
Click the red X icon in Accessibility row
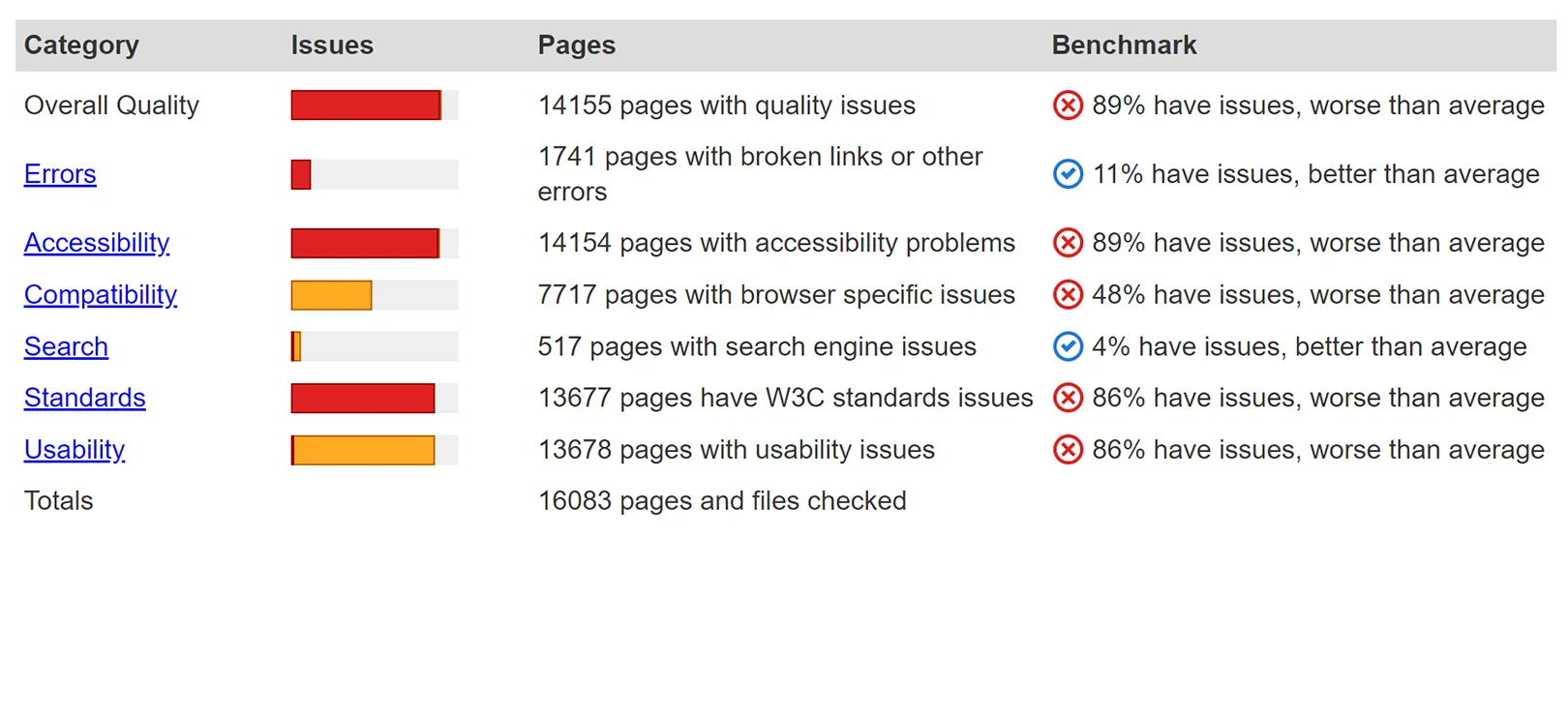[x=1068, y=242]
